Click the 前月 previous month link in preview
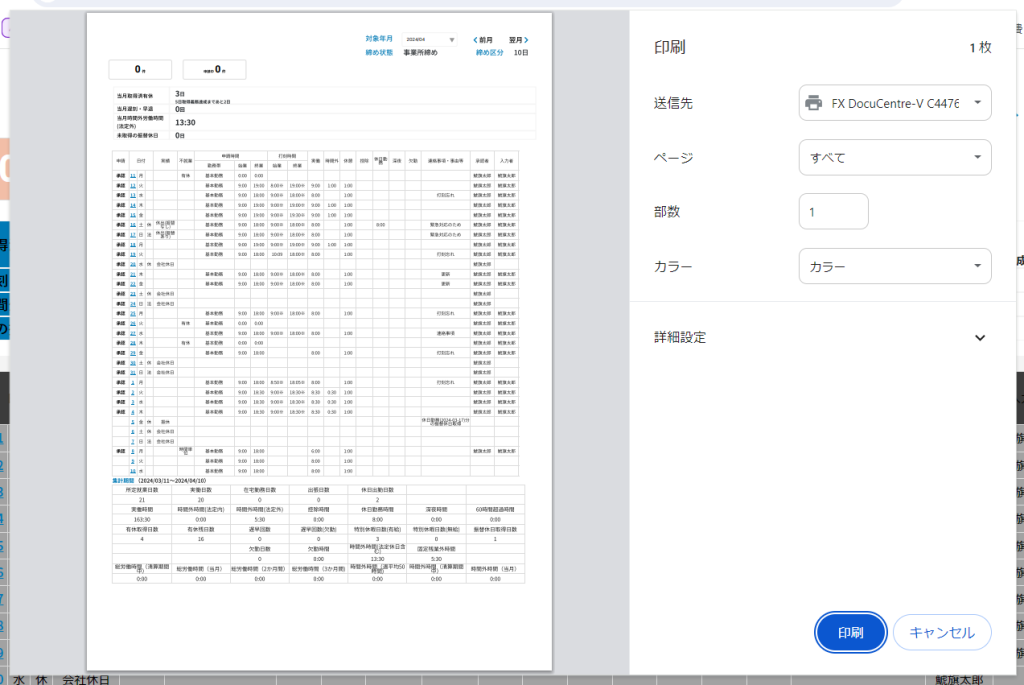 pyautogui.click(x=483, y=40)
